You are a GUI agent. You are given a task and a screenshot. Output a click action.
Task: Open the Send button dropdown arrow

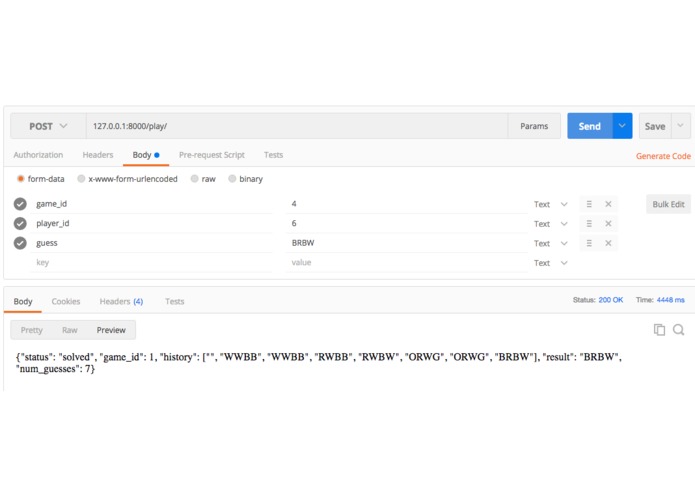(x=622, y=126)
